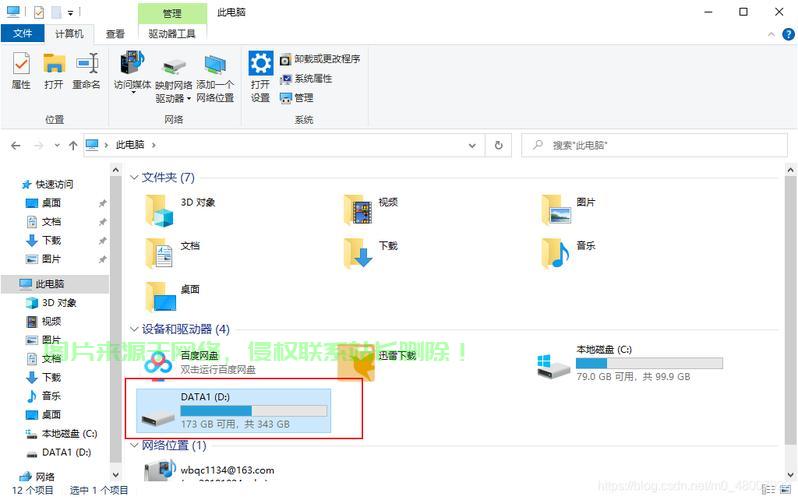This screenshot has width=798, height=500.
Task: Click the DATA1 (D:) capacity bar
Action: click(254, 410)
